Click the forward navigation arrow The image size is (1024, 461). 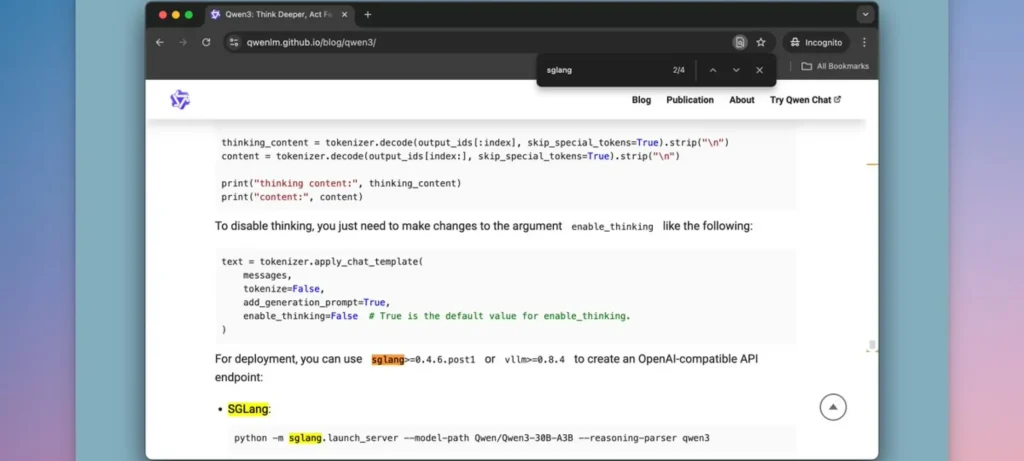pos(183,42)
